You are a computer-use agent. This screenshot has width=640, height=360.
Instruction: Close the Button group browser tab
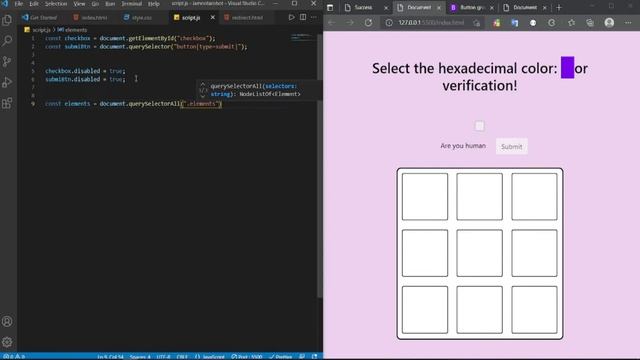pyautogui.click(x=492, y=8)
